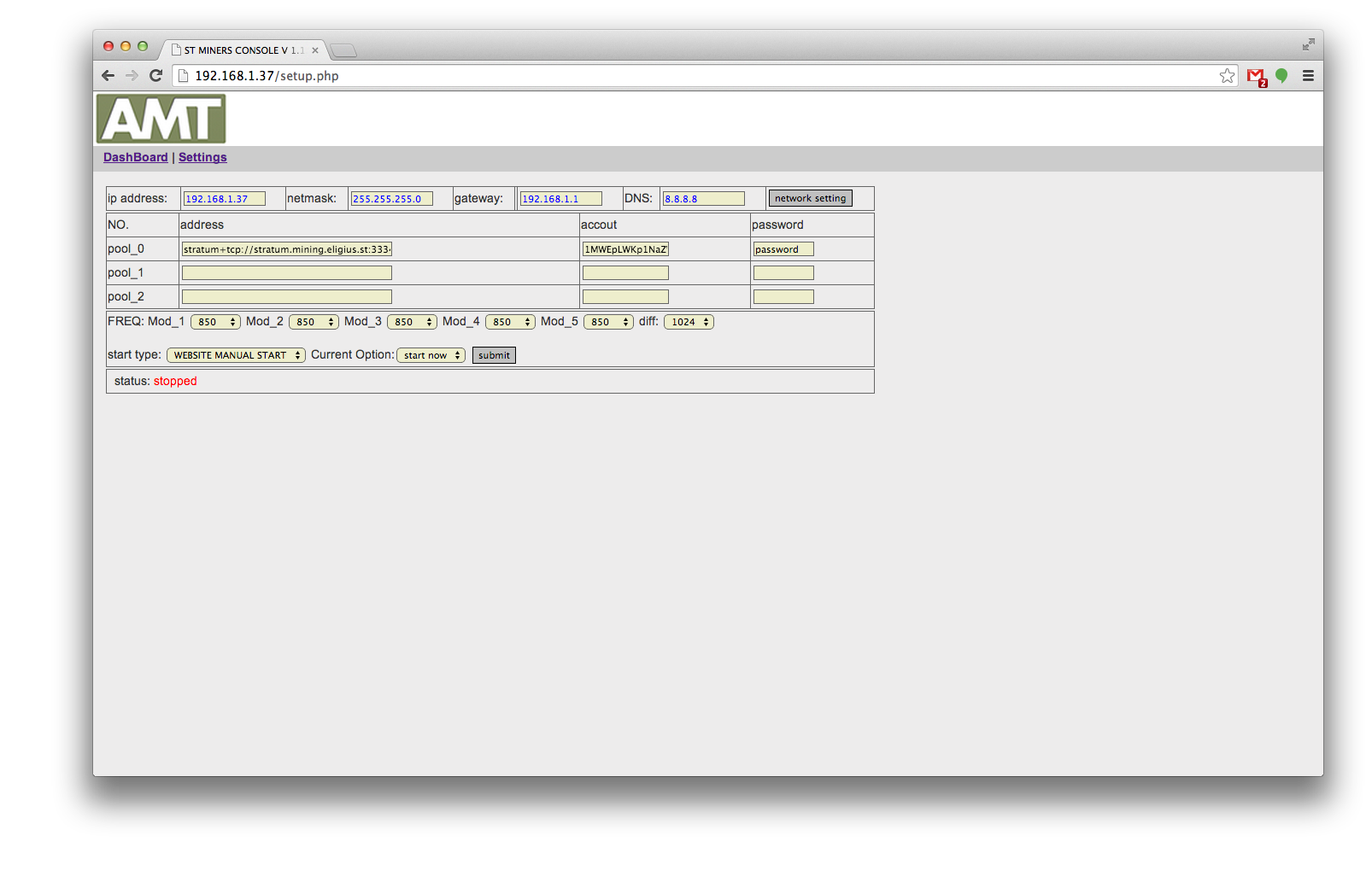
Task: Click the netmask input field
Action: click(x=392, y=199)
